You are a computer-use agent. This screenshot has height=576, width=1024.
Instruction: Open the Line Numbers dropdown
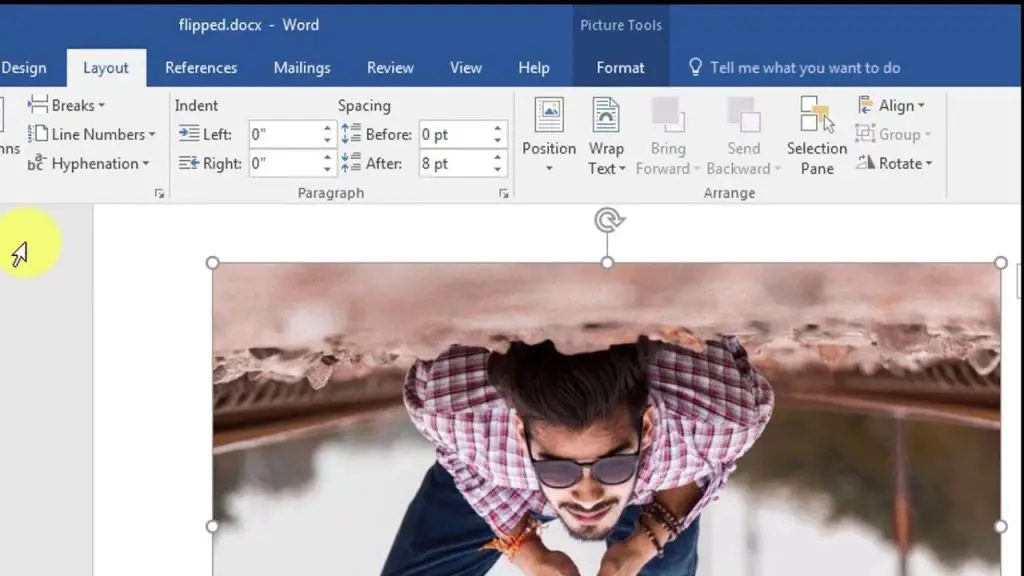coord(92,135)
